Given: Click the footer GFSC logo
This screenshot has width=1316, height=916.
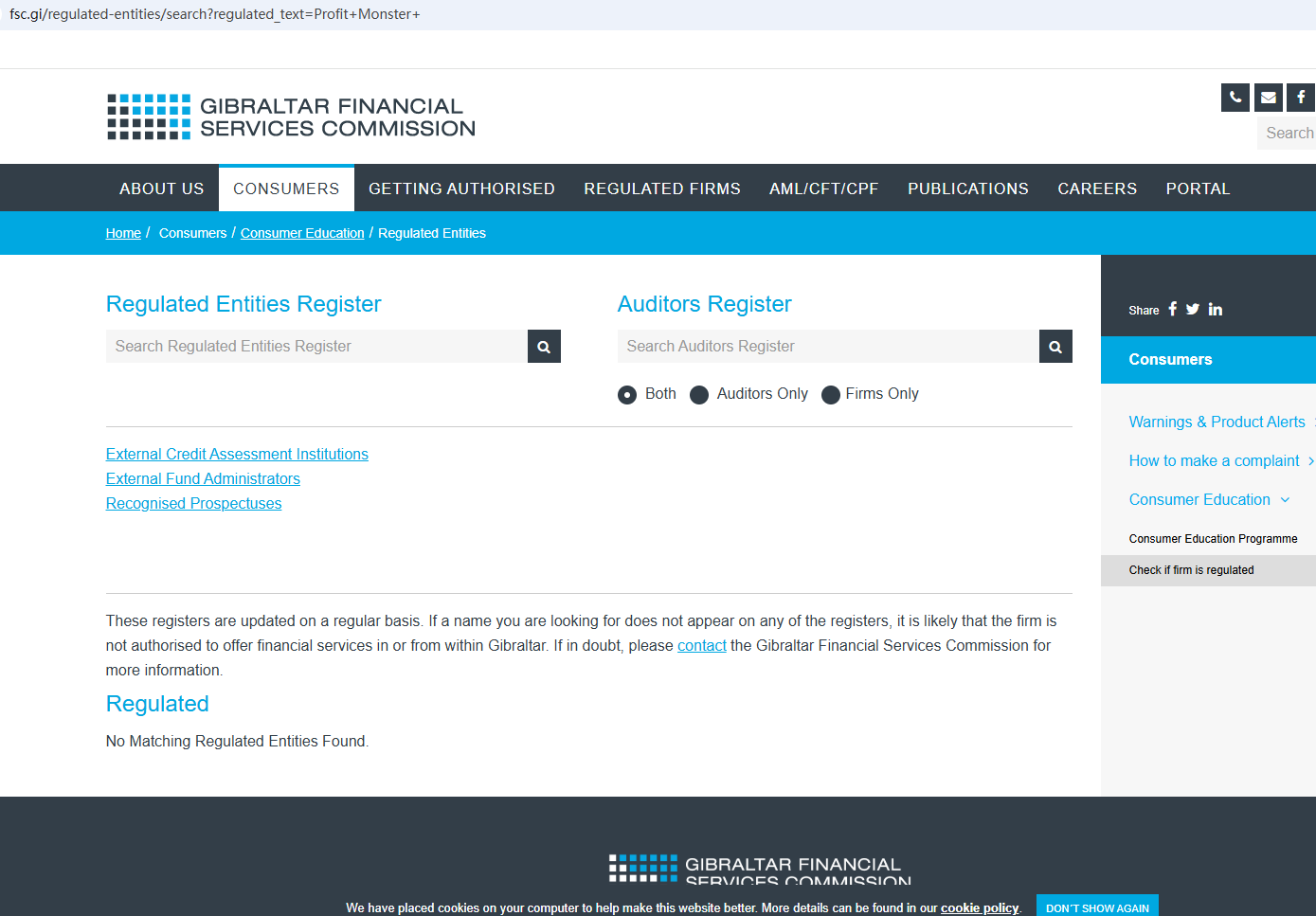Looking at the screenshot, I should 760,870.
